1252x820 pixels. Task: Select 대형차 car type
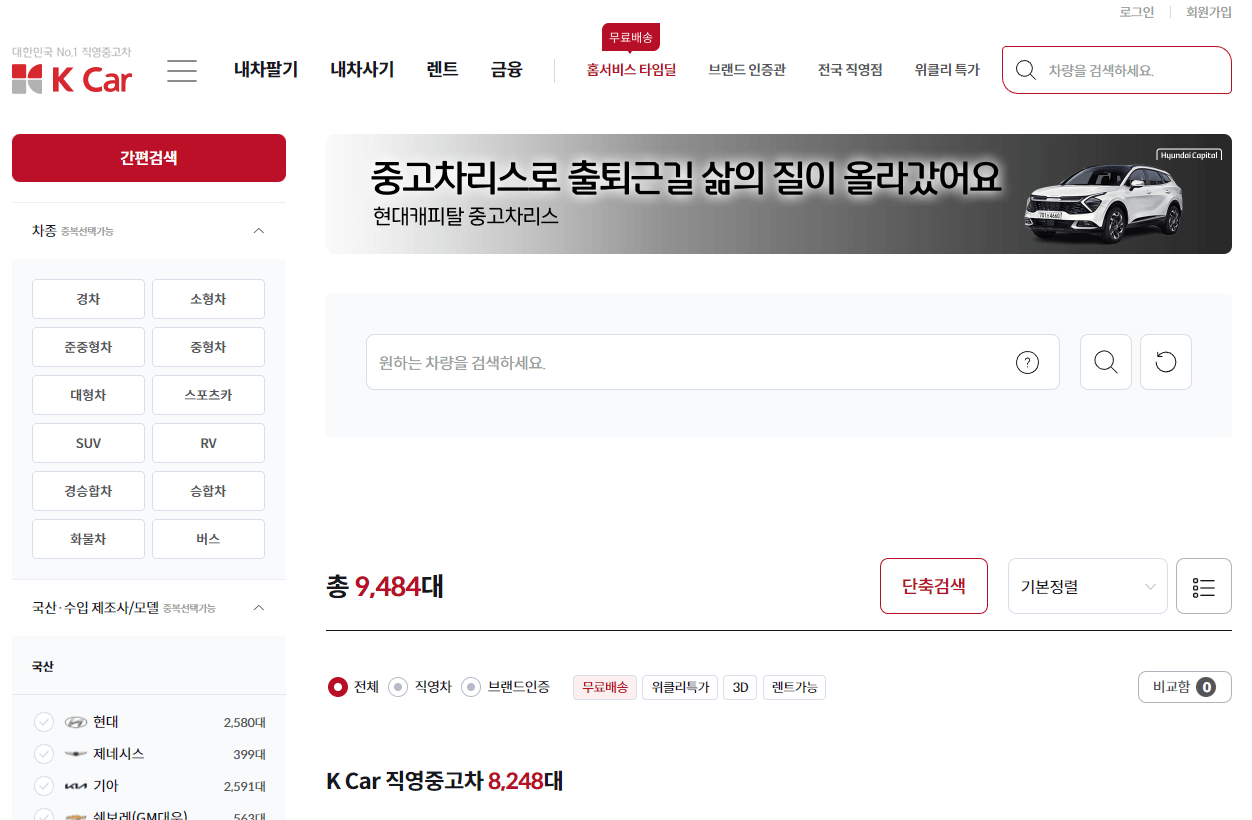coord(88,395)
